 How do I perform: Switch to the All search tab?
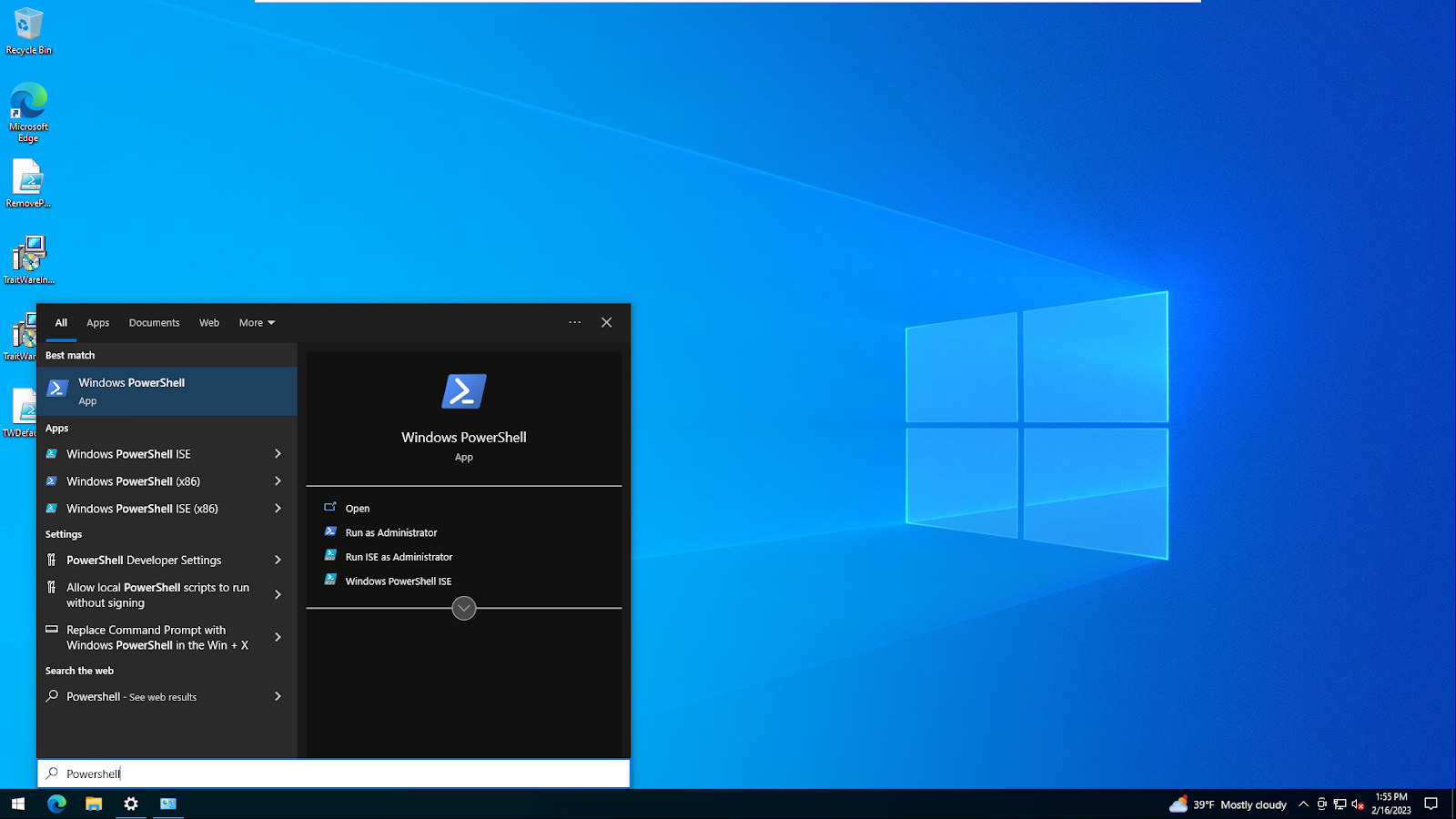[61, 323]
